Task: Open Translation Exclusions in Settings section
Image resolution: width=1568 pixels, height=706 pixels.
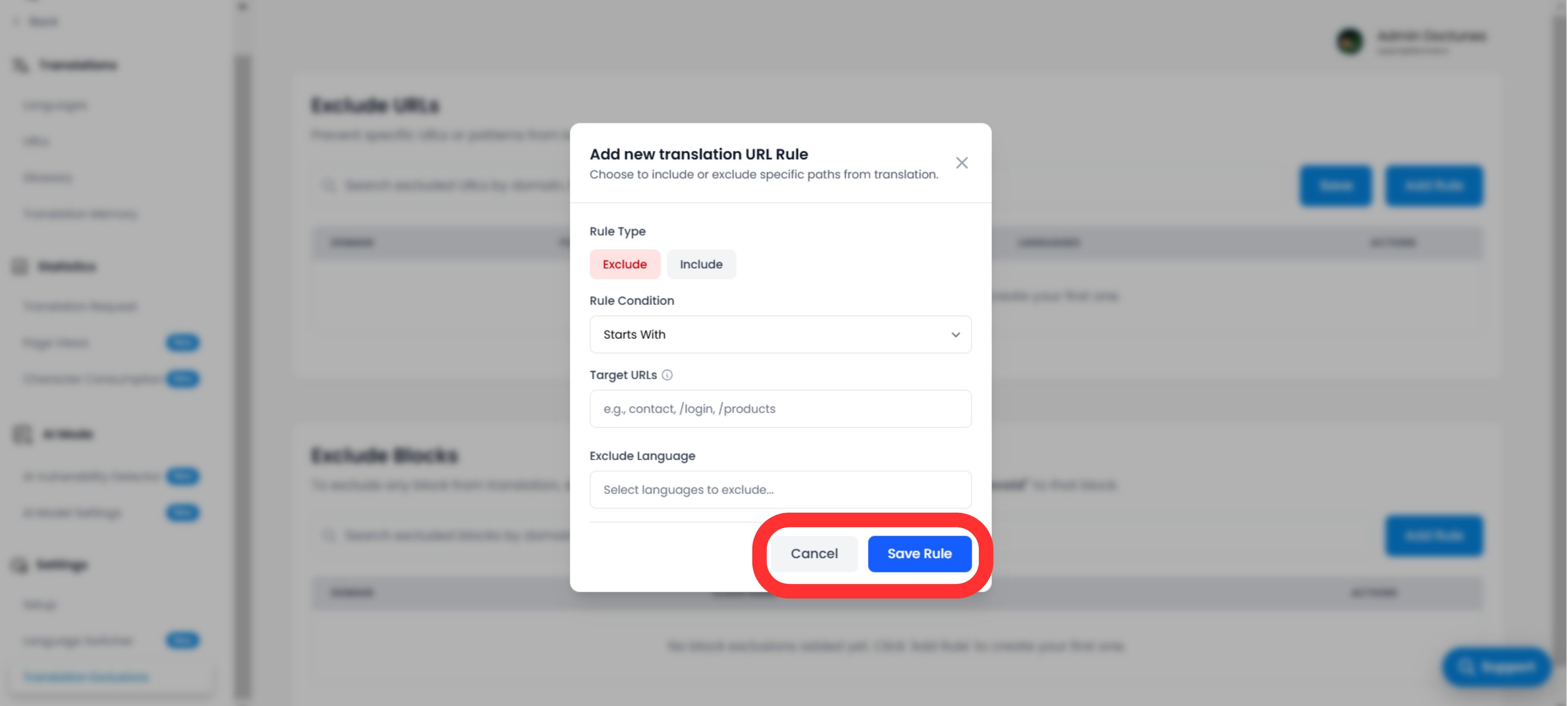Action: [x=85, y=677]
